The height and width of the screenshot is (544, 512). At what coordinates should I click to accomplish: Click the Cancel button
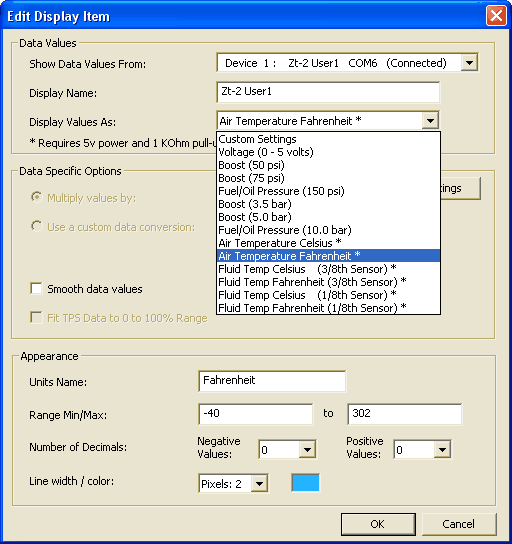[x=459, y=524]
